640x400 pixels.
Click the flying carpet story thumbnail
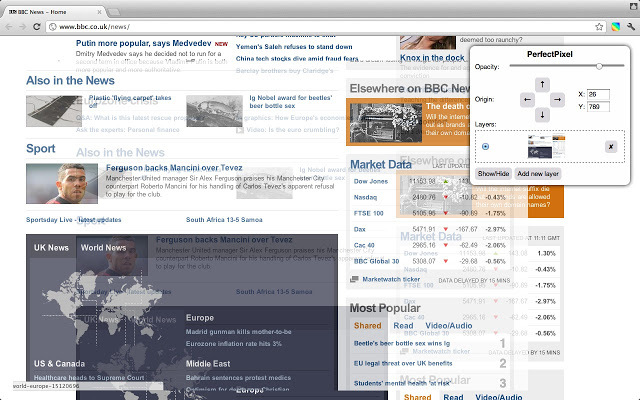[54, 111]
